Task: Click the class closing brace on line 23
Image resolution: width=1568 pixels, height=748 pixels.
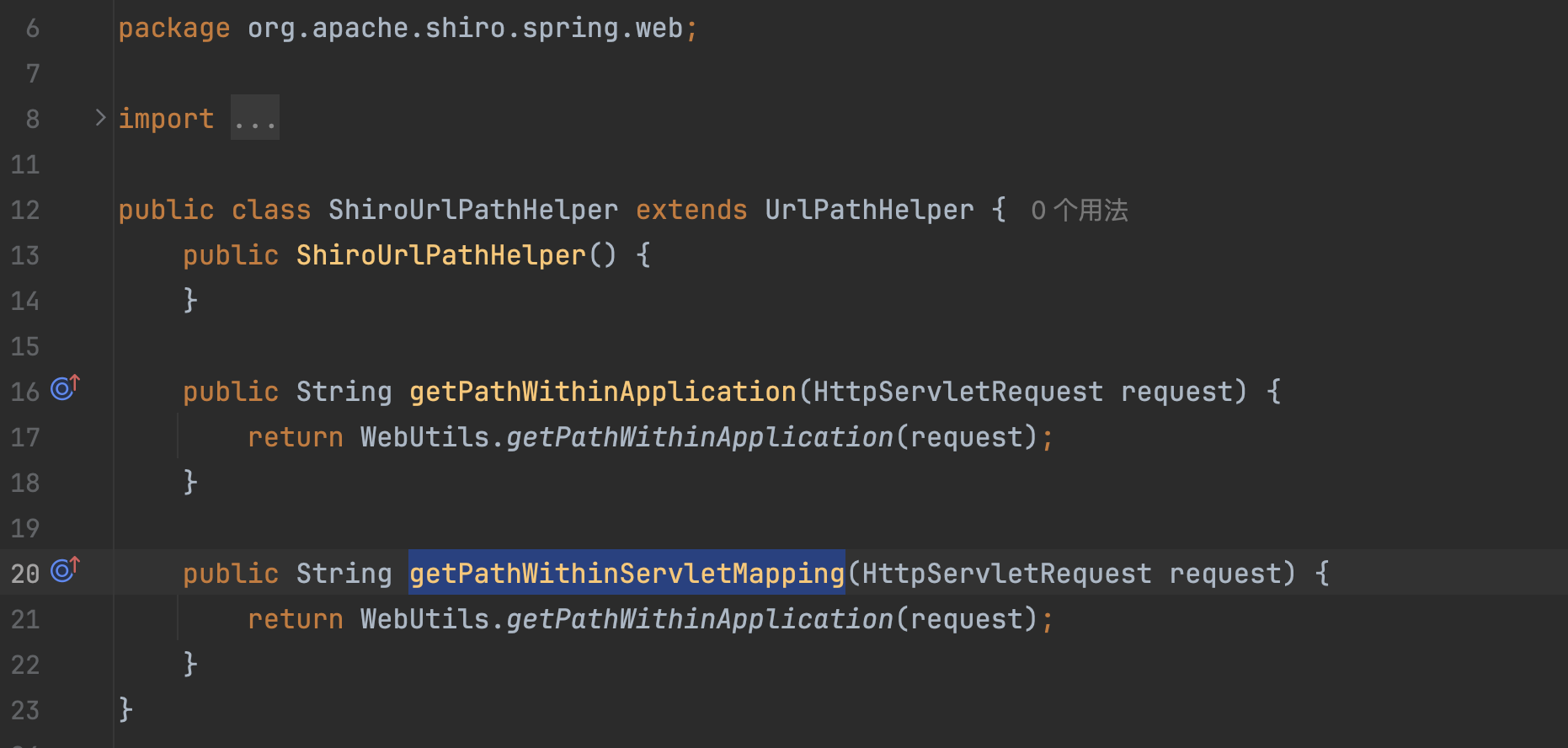Action: (125, 709)
